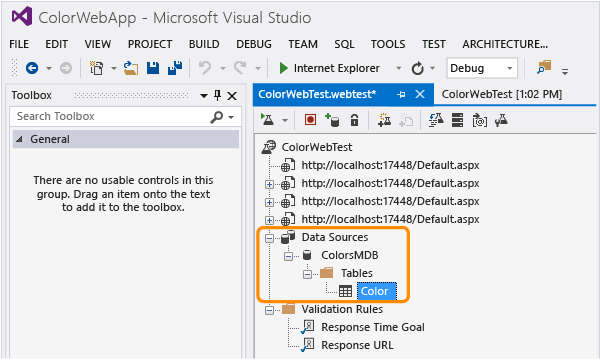Pin the ColorWebTest.webtest tab
Image resolution: width=600 pixels, height=360 pixels.
tap(401, 94)
